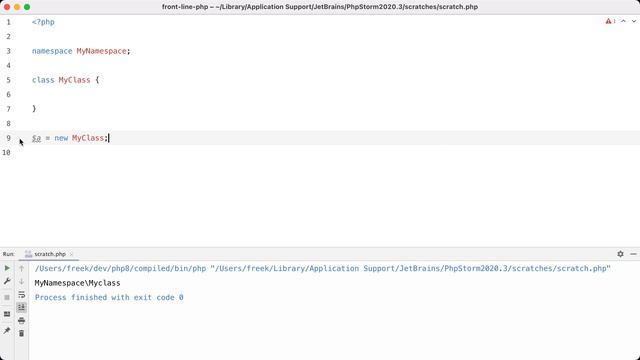Jump down the stack trace with down arrow
640x360 pixels.
point(22,281)
